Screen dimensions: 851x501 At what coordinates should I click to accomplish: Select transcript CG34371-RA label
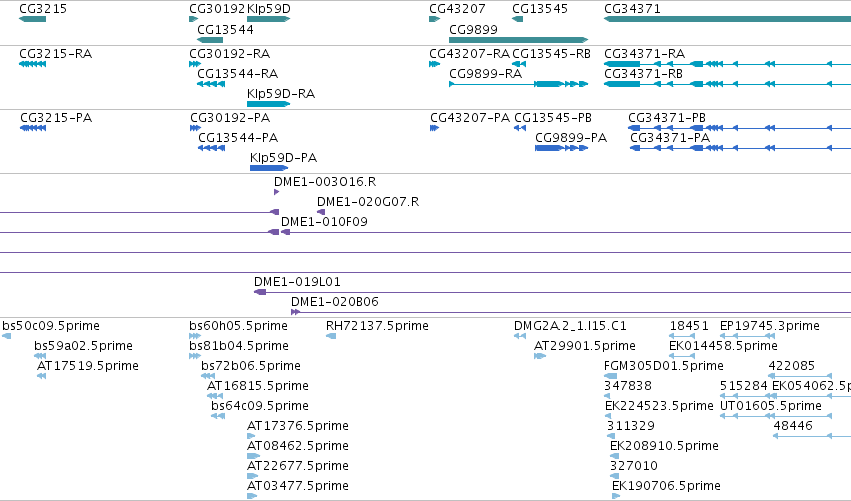[x=644, y=54]
